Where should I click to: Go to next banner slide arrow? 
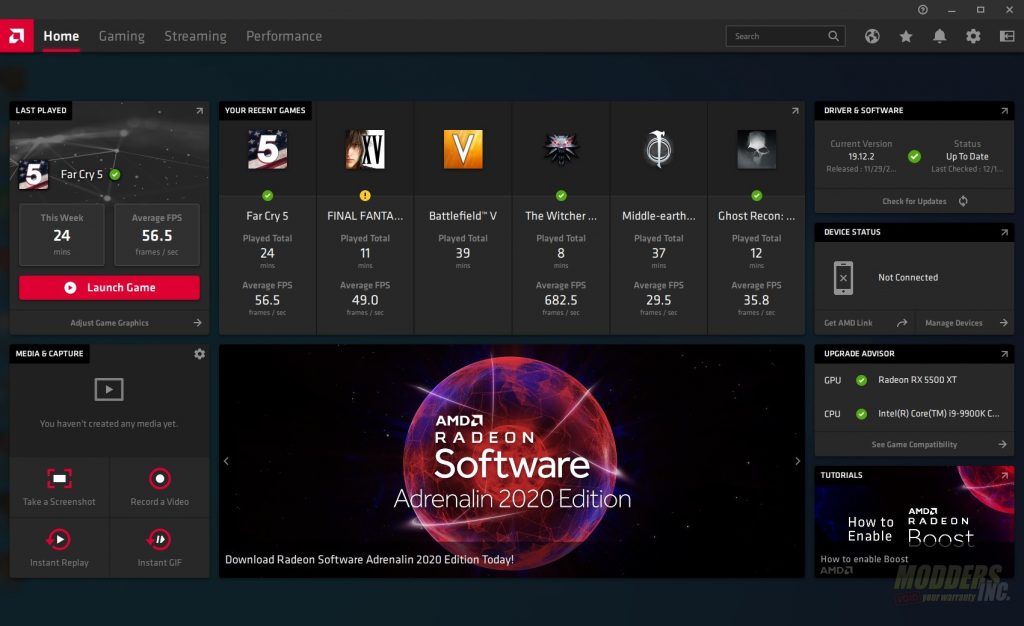(x=797, y=461)
